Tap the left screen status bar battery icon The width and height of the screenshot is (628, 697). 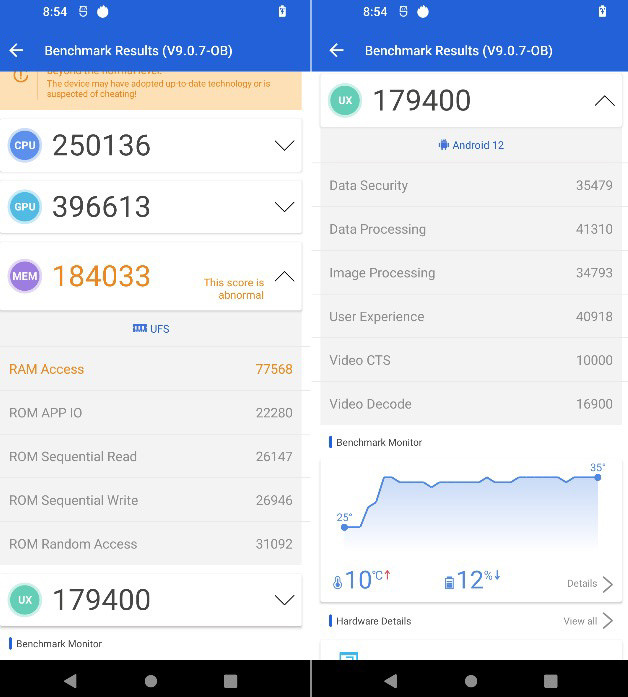point(282,11)
